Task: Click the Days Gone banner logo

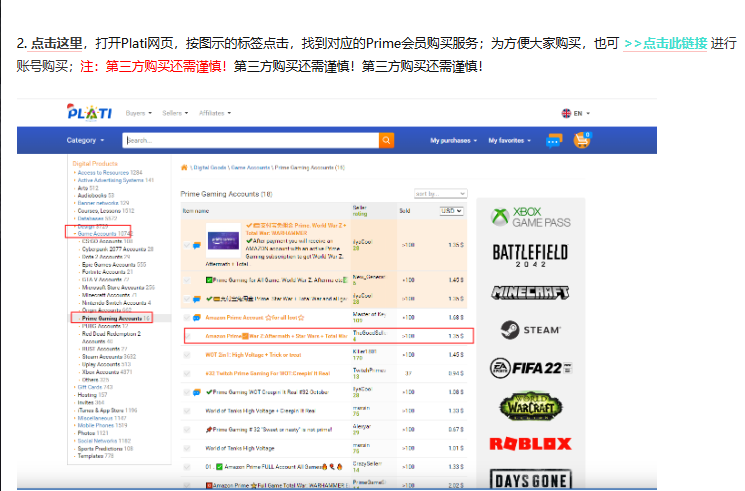Action: [530, 480]
